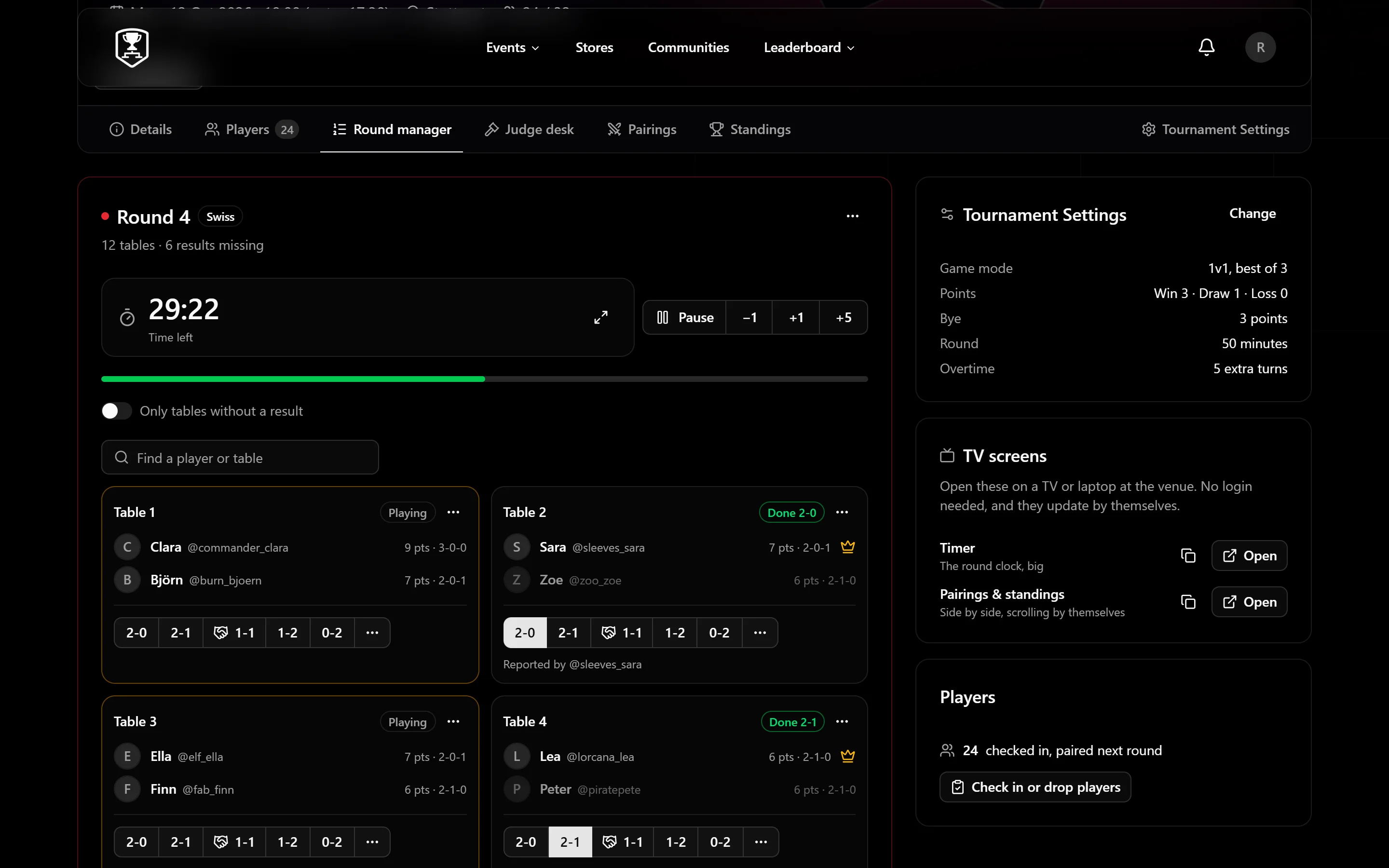Switch to the Players tab

click(x=252, y=130)
